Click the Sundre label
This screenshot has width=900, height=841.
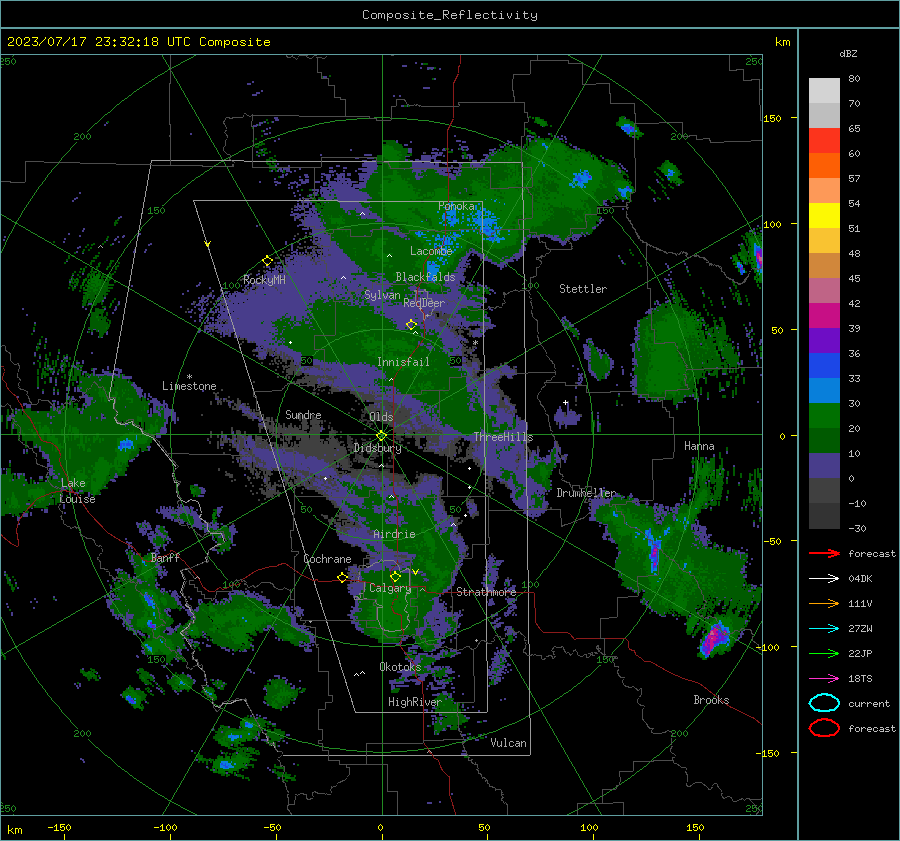coord(303,414)
